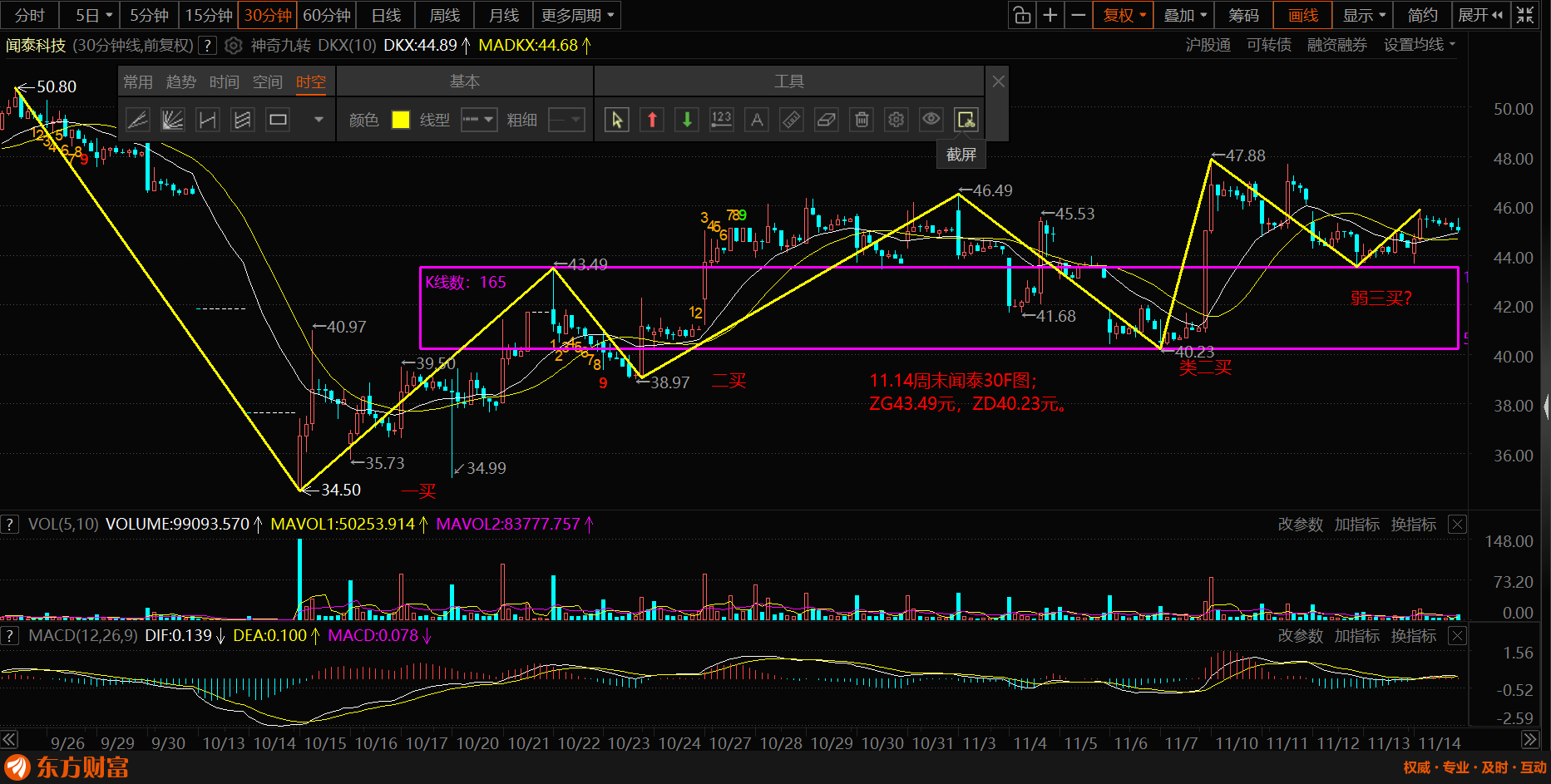Select the hatched parallel channel tool
1551x784 pixels.
(242, 120)
